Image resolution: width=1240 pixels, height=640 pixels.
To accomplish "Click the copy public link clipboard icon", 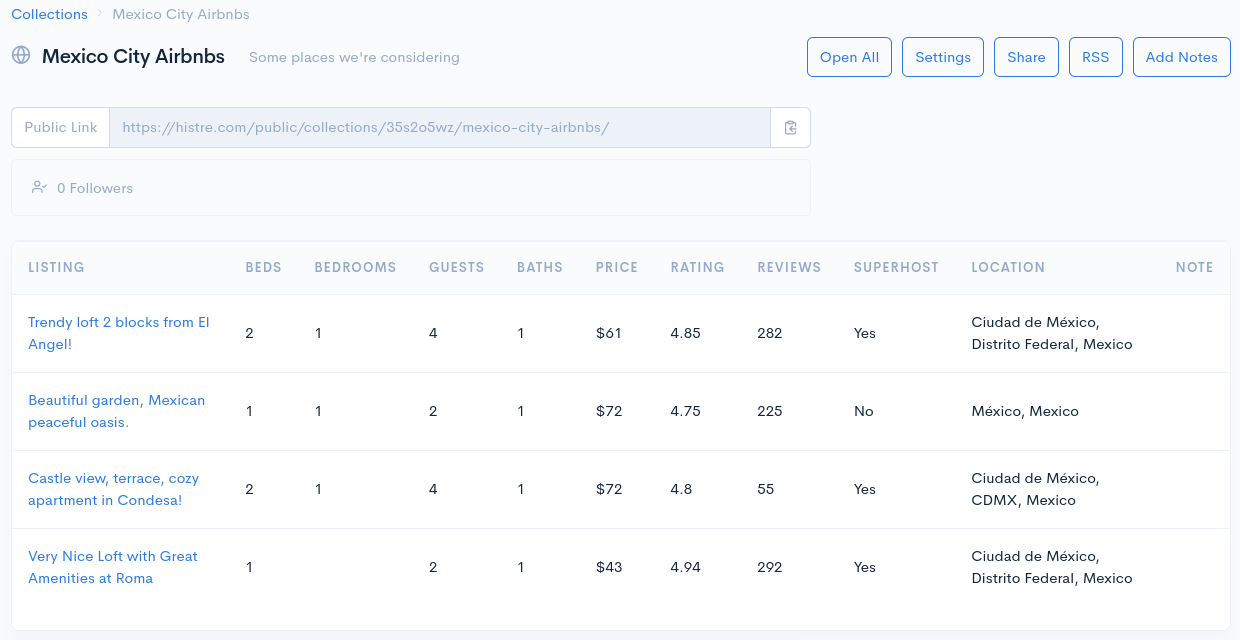I will pyautogui.click(x=790, y=128).
